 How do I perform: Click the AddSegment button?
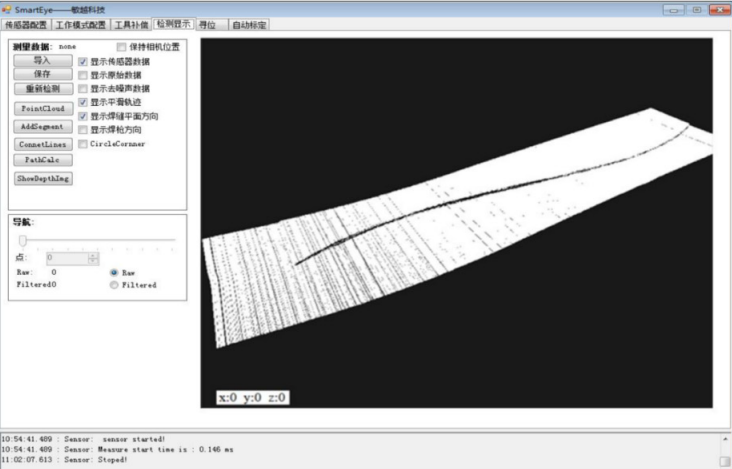pyautogui.click(x=43, y=126)
